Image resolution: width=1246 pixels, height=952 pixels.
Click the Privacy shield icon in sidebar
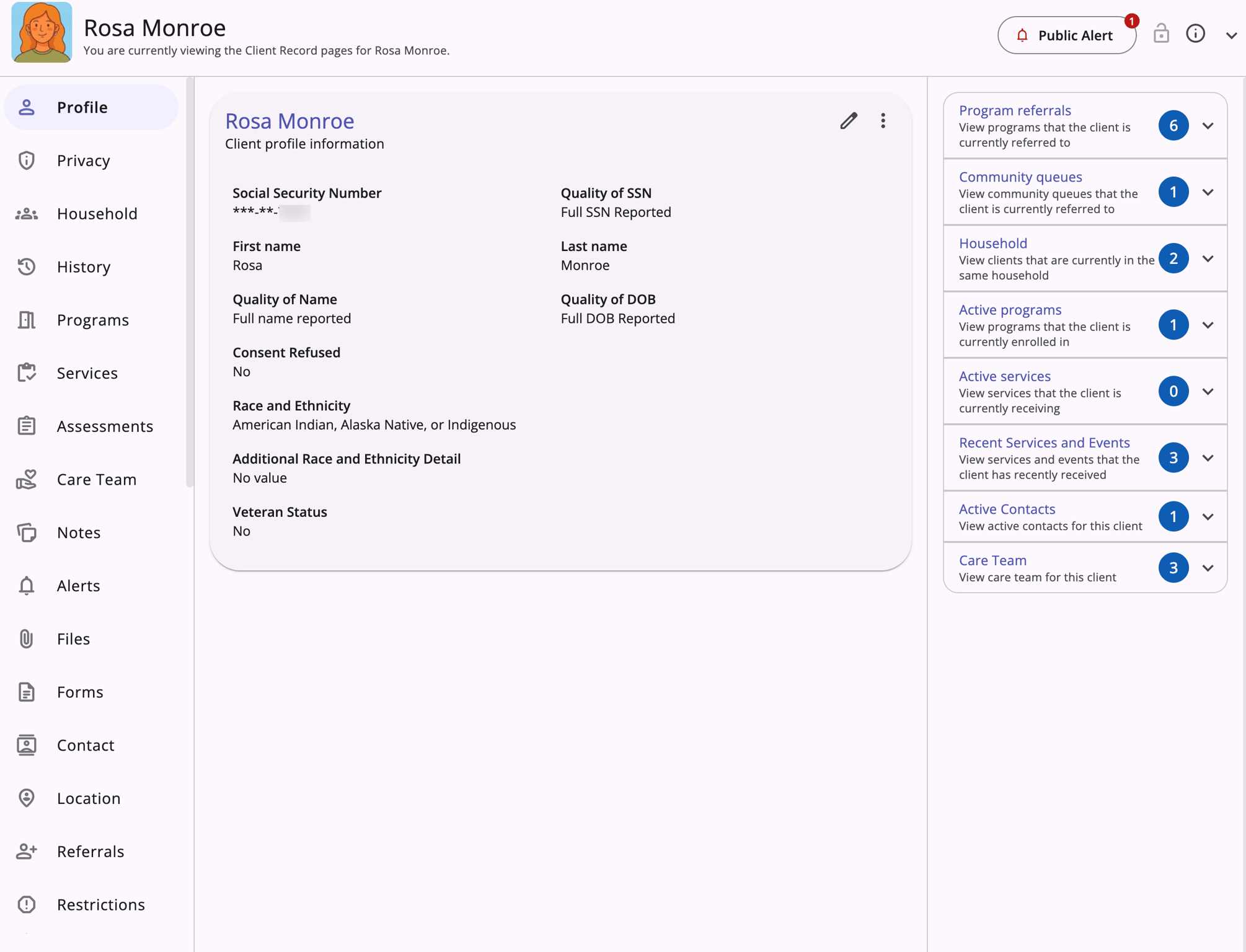[x=27, y=161]
